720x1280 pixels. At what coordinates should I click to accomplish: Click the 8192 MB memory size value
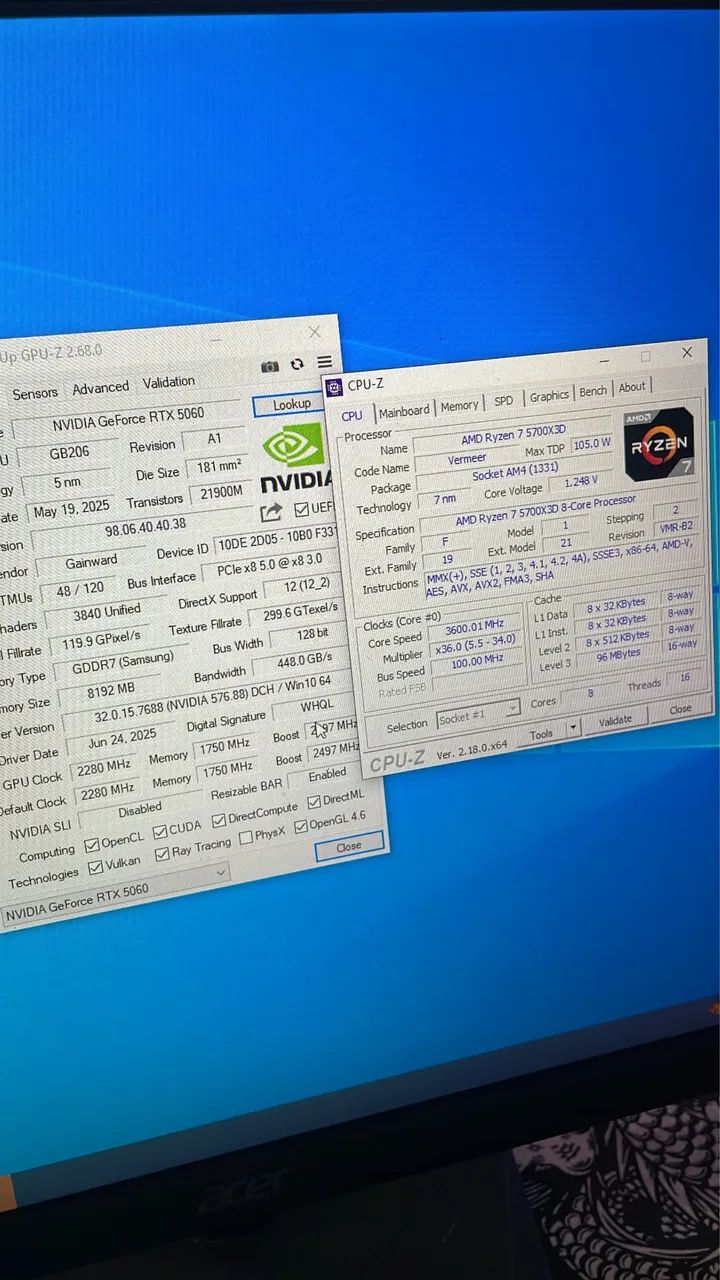111,690
